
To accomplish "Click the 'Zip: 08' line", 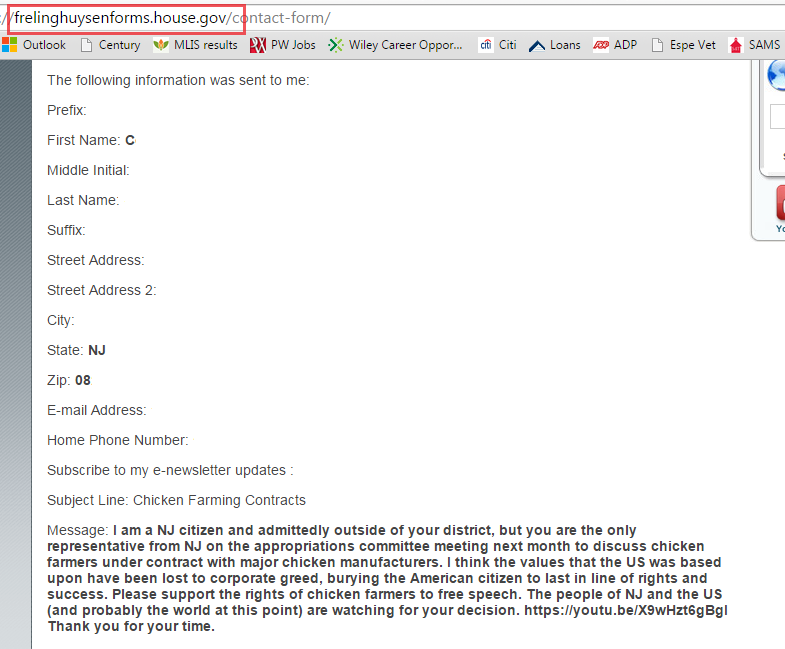I will [69, 380].
